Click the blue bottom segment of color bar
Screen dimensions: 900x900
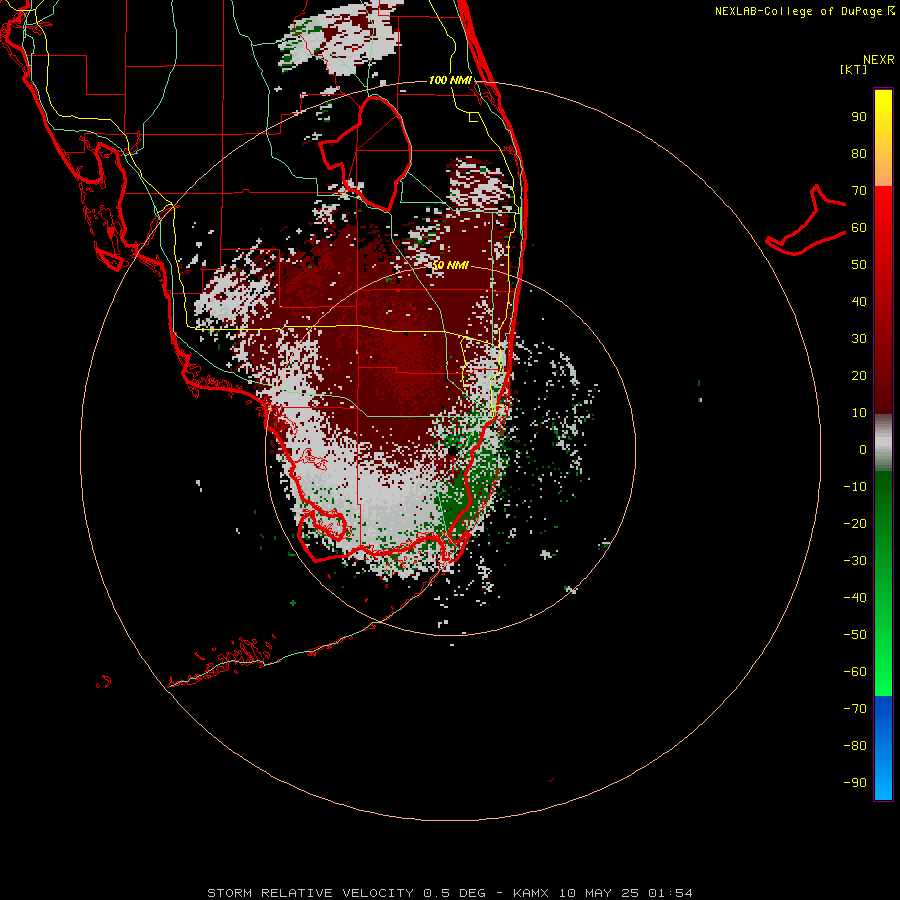(883, 748)
